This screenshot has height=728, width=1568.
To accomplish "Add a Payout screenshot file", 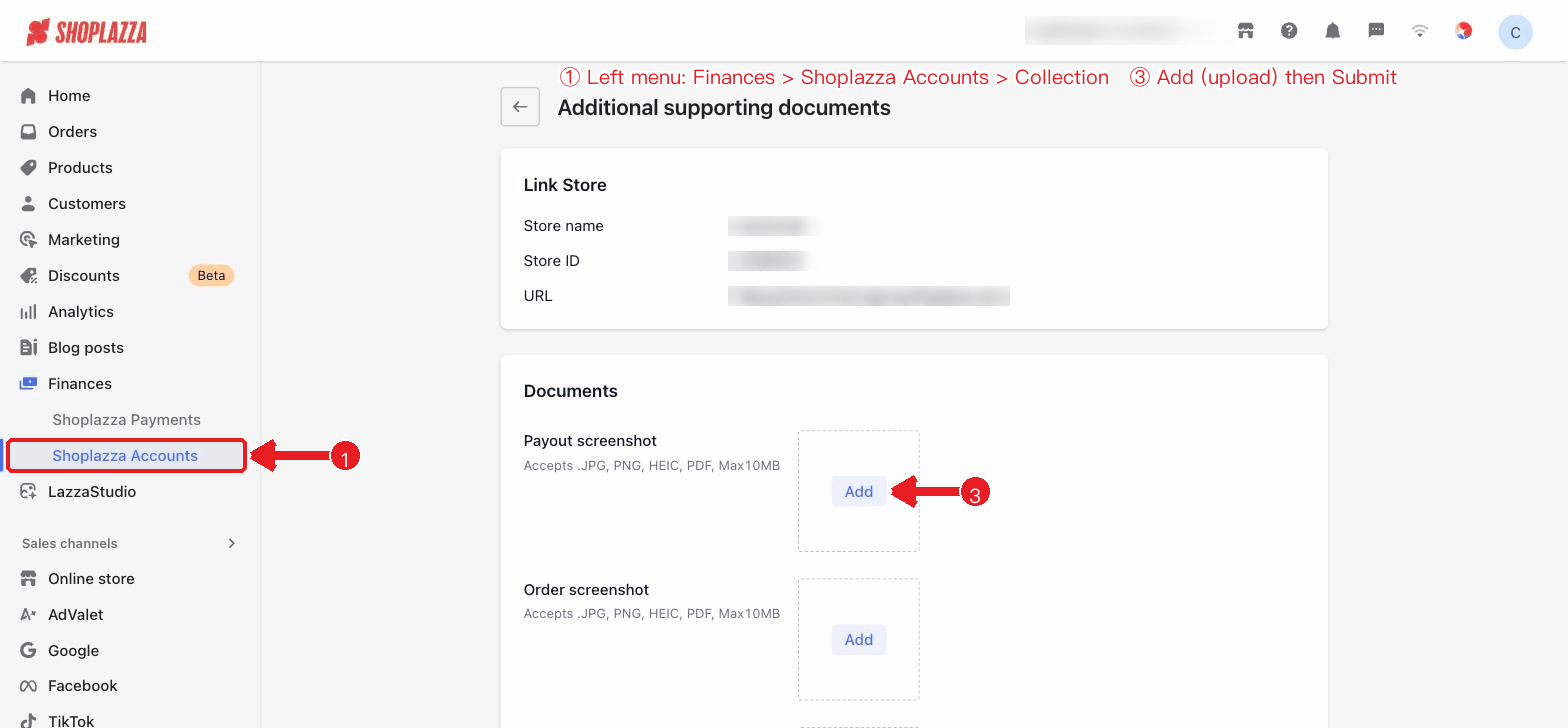I will (859, 491).
